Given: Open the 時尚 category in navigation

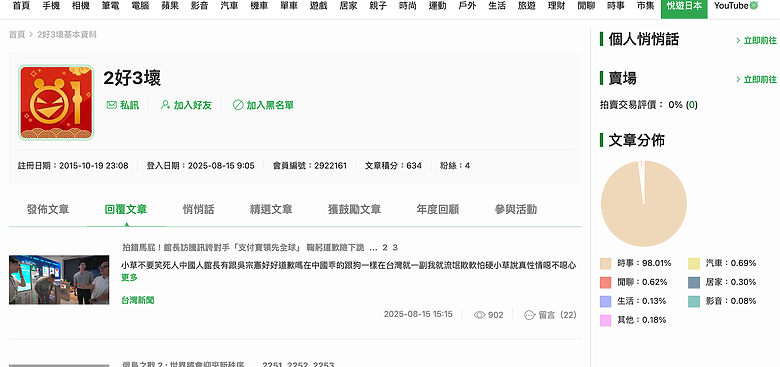Looking at the screenshot, I should pyautogui.click(x=408, y=6).
